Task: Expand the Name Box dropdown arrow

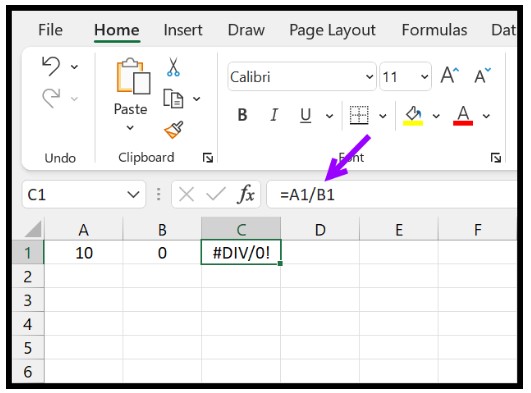Action: tap(133, 194)
